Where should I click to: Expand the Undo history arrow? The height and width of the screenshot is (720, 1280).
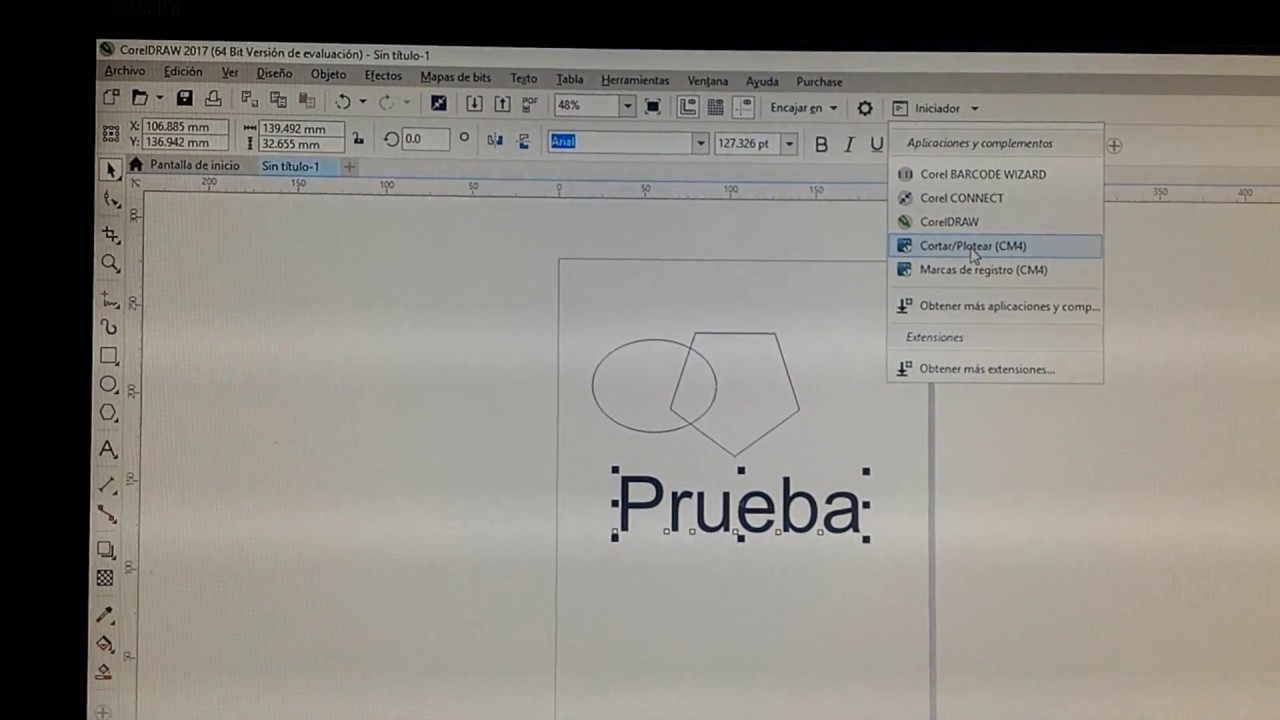point(362,102)
